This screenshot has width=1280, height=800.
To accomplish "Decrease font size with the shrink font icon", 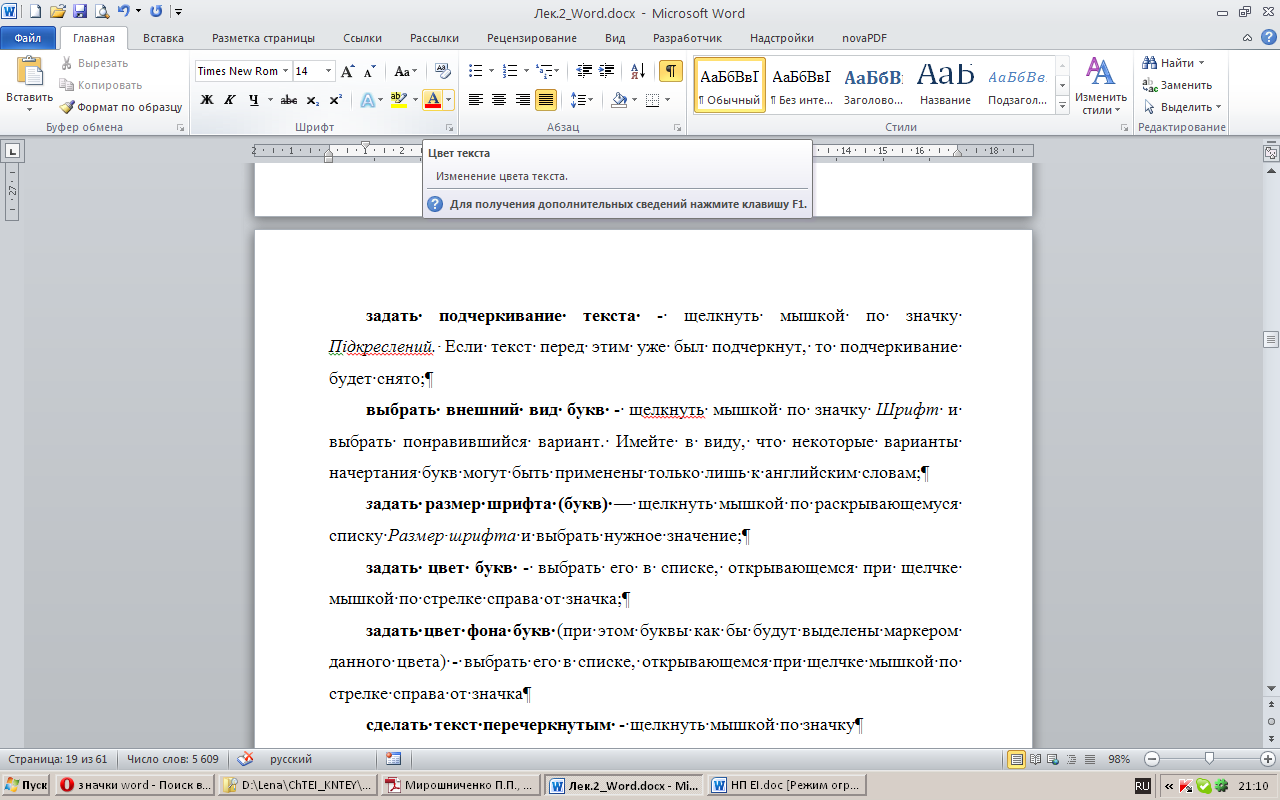I will pyautogui.click(x=369, y=71).
